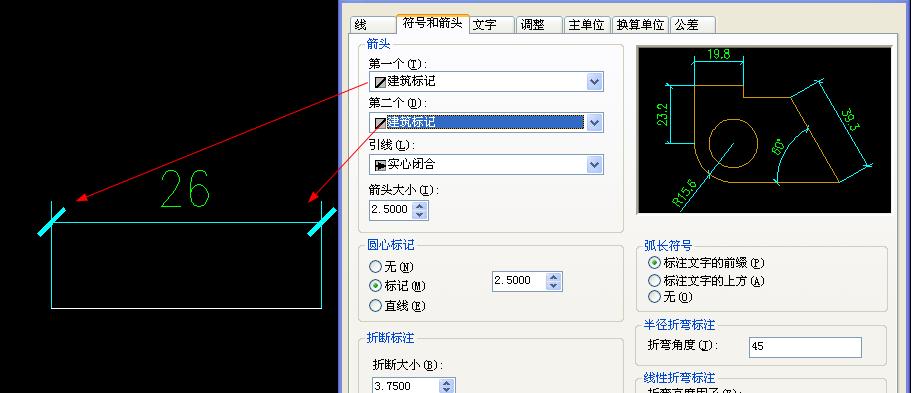Select 标注文字的前缀 radio button

pos(654,263)
